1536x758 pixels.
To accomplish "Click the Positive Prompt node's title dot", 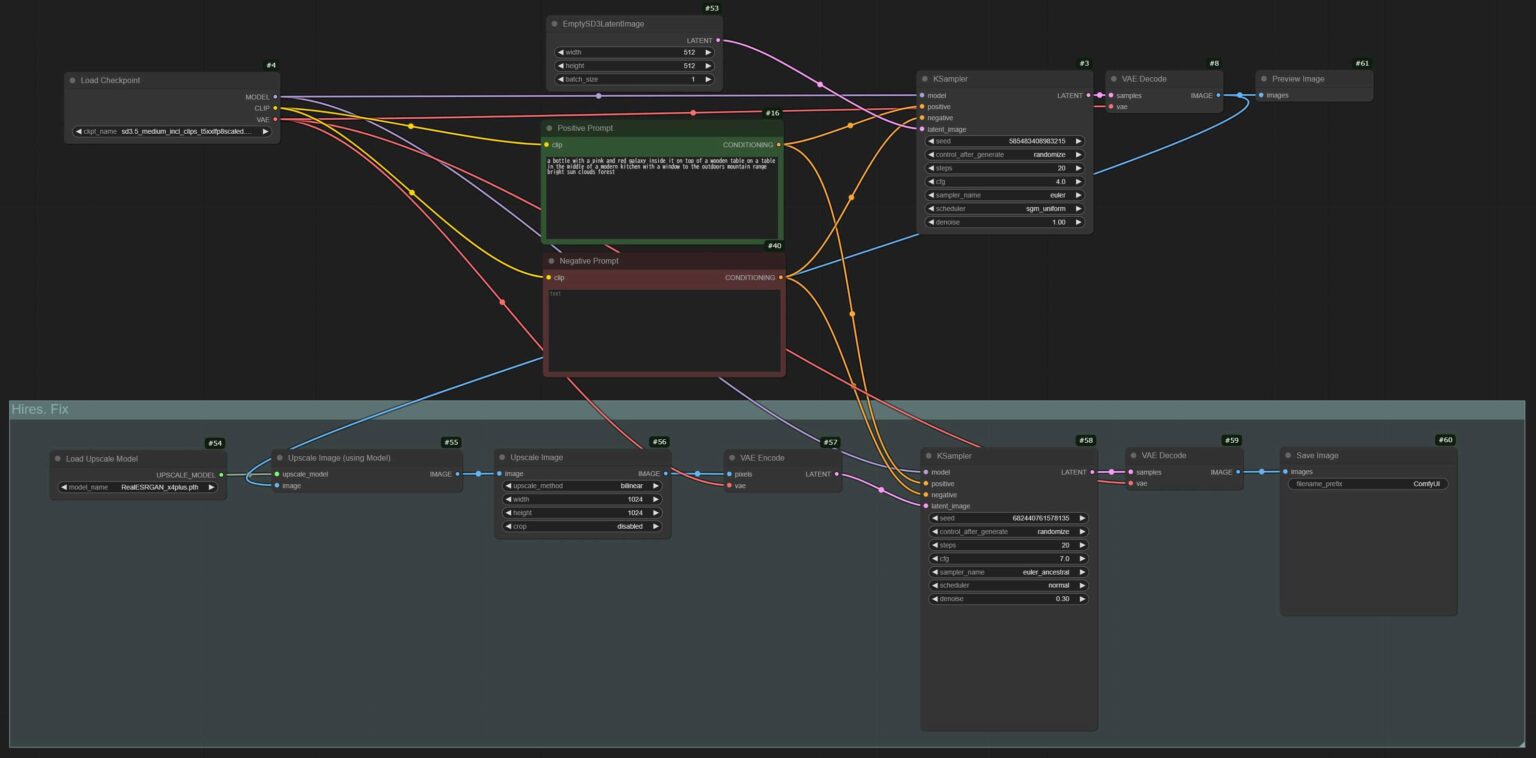I will 549,128.
